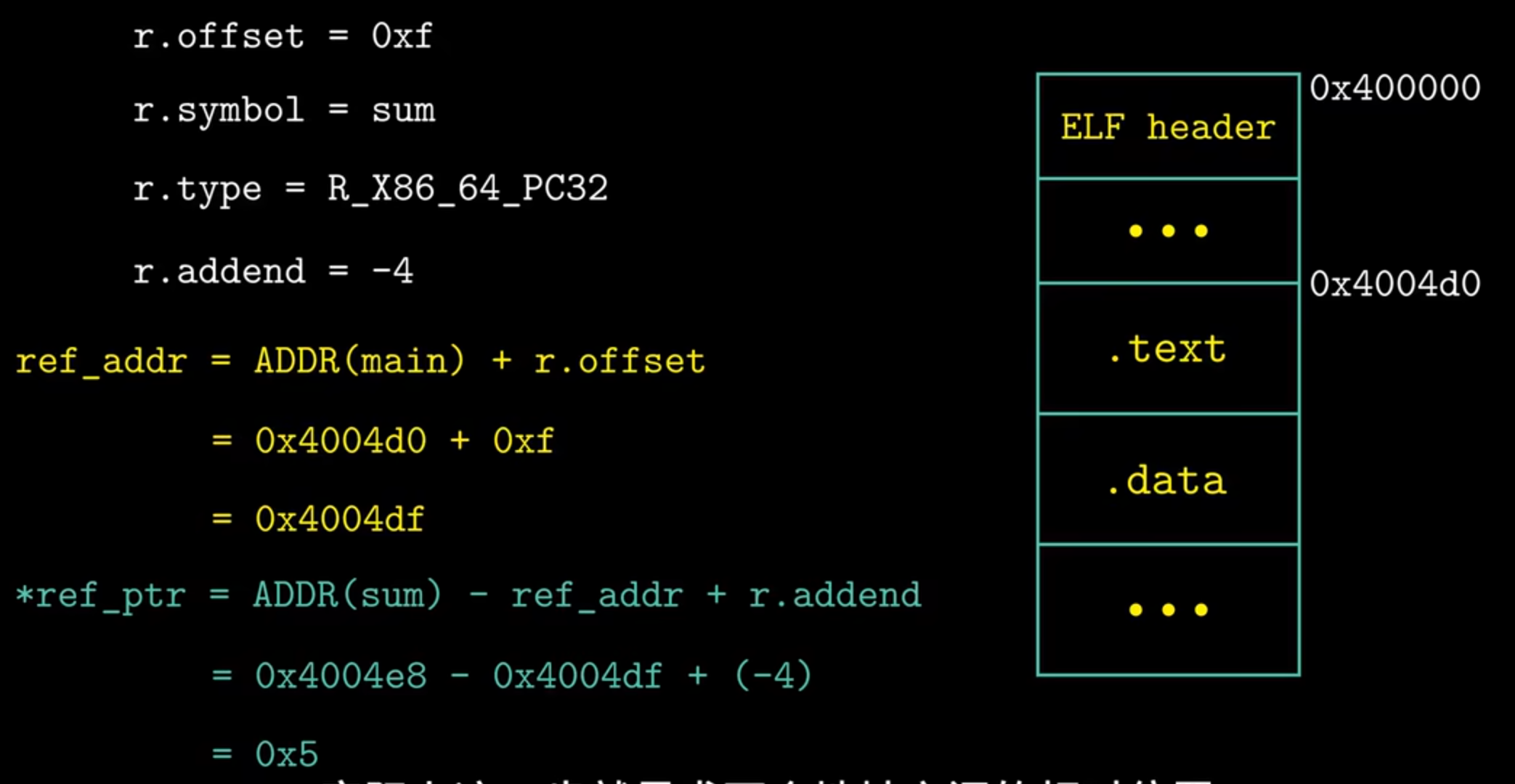Viewport: 1515px width, 784px height.
Task: Click the (-4) addend term
Action: coord(773,677)
